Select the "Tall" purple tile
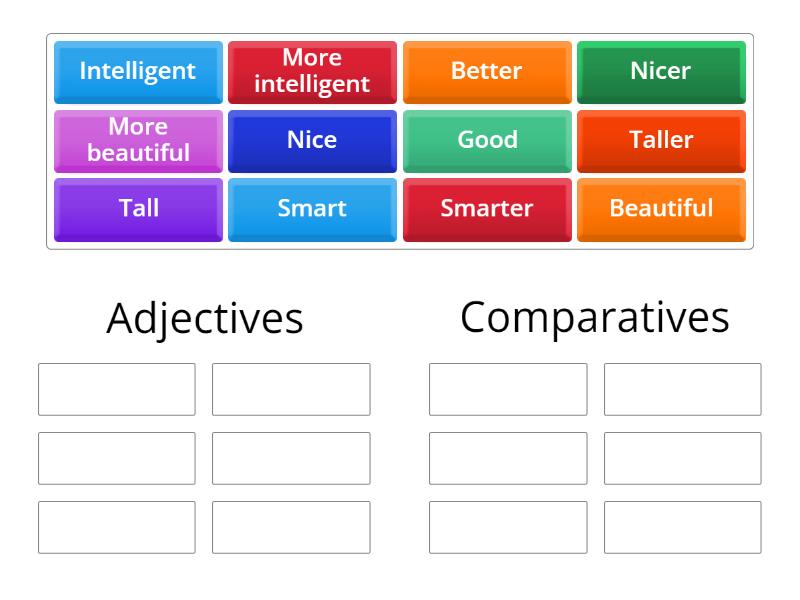Image resolution: width=800 pixels, height=600 pixels. click(x=137, y=209)
